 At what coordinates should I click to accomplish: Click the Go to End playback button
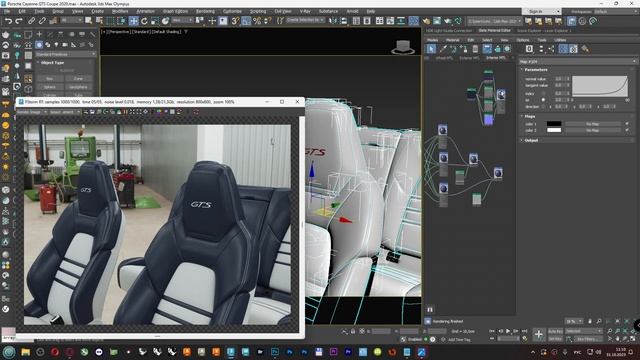click(x=525, y=331)
